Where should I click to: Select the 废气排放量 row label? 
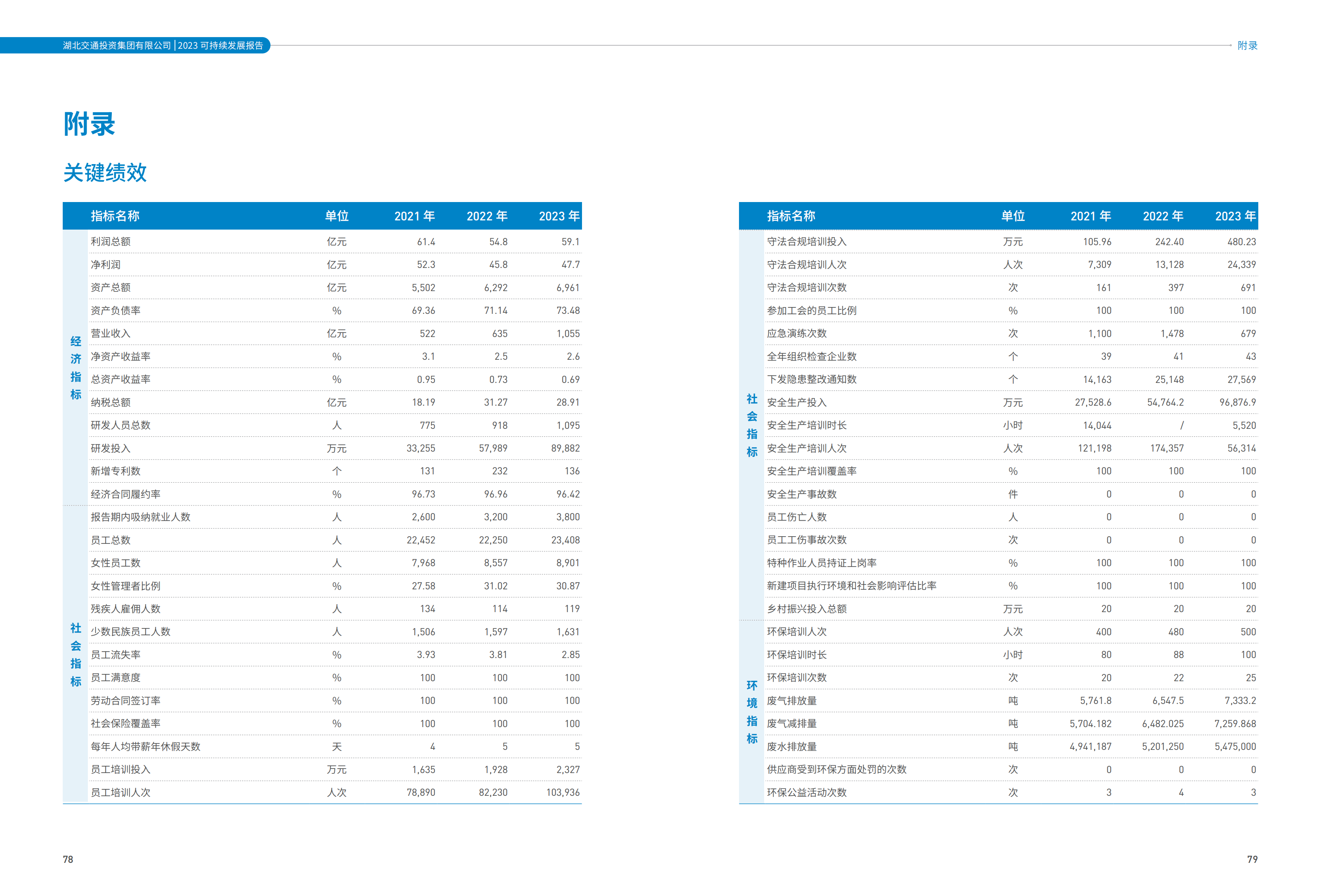(x=792, y=701)
